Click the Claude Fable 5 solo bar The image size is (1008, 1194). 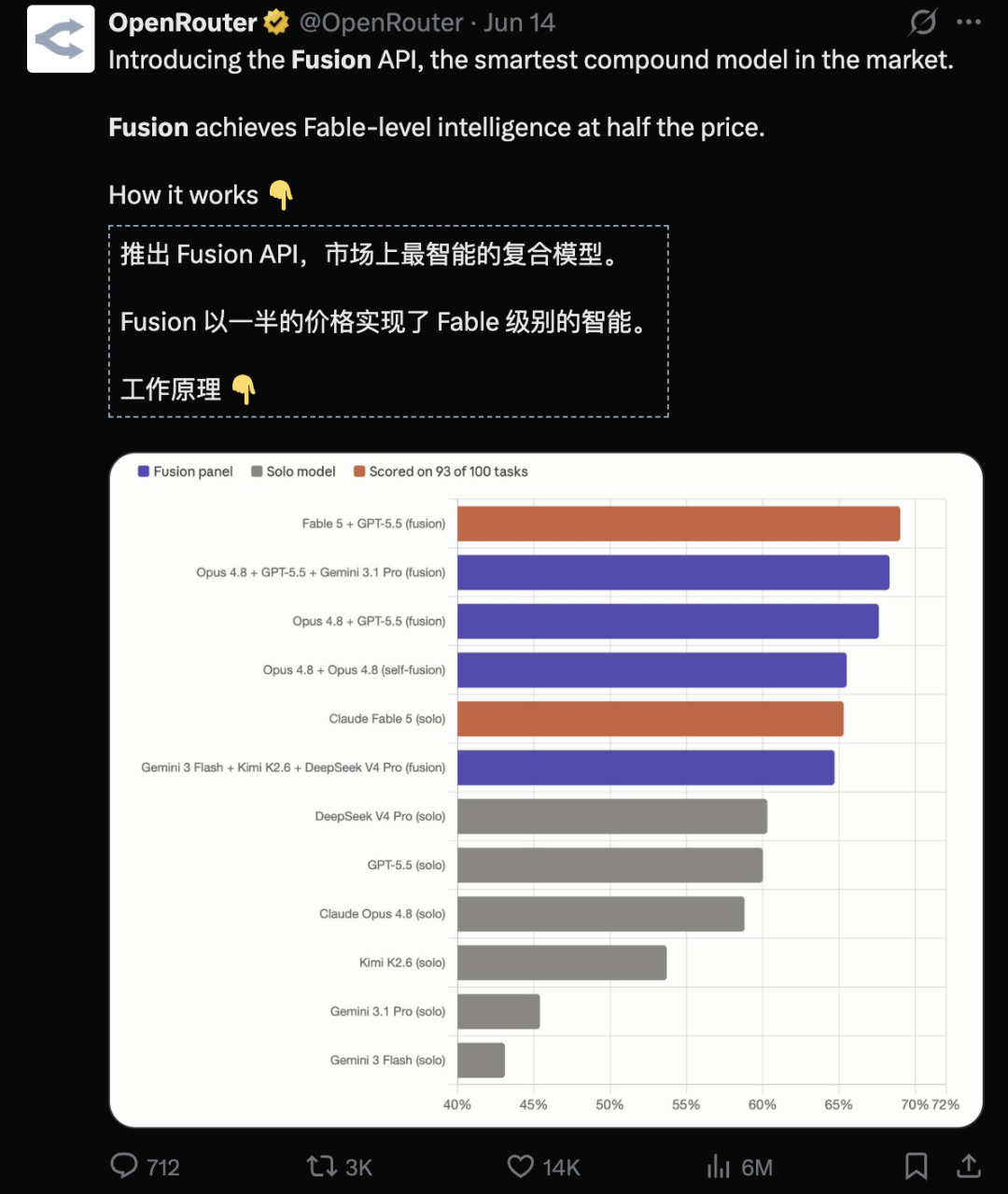coord(651,719)
